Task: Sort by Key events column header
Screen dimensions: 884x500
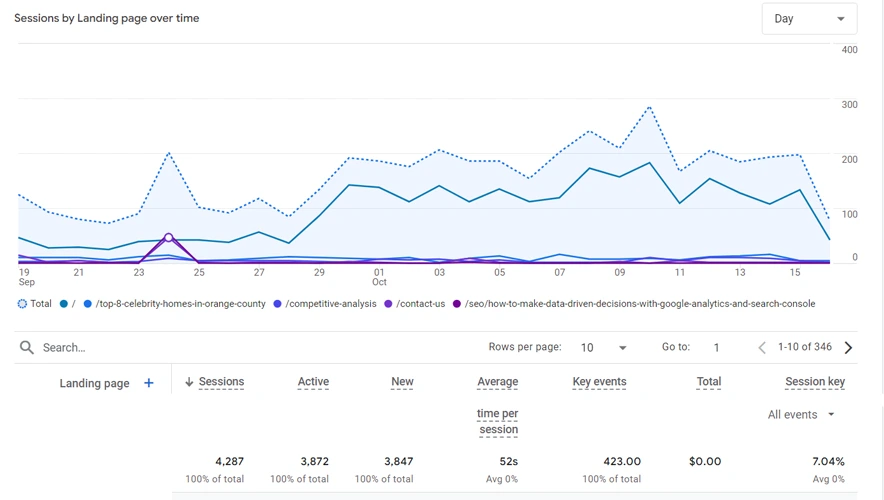Action: (599, 382)
